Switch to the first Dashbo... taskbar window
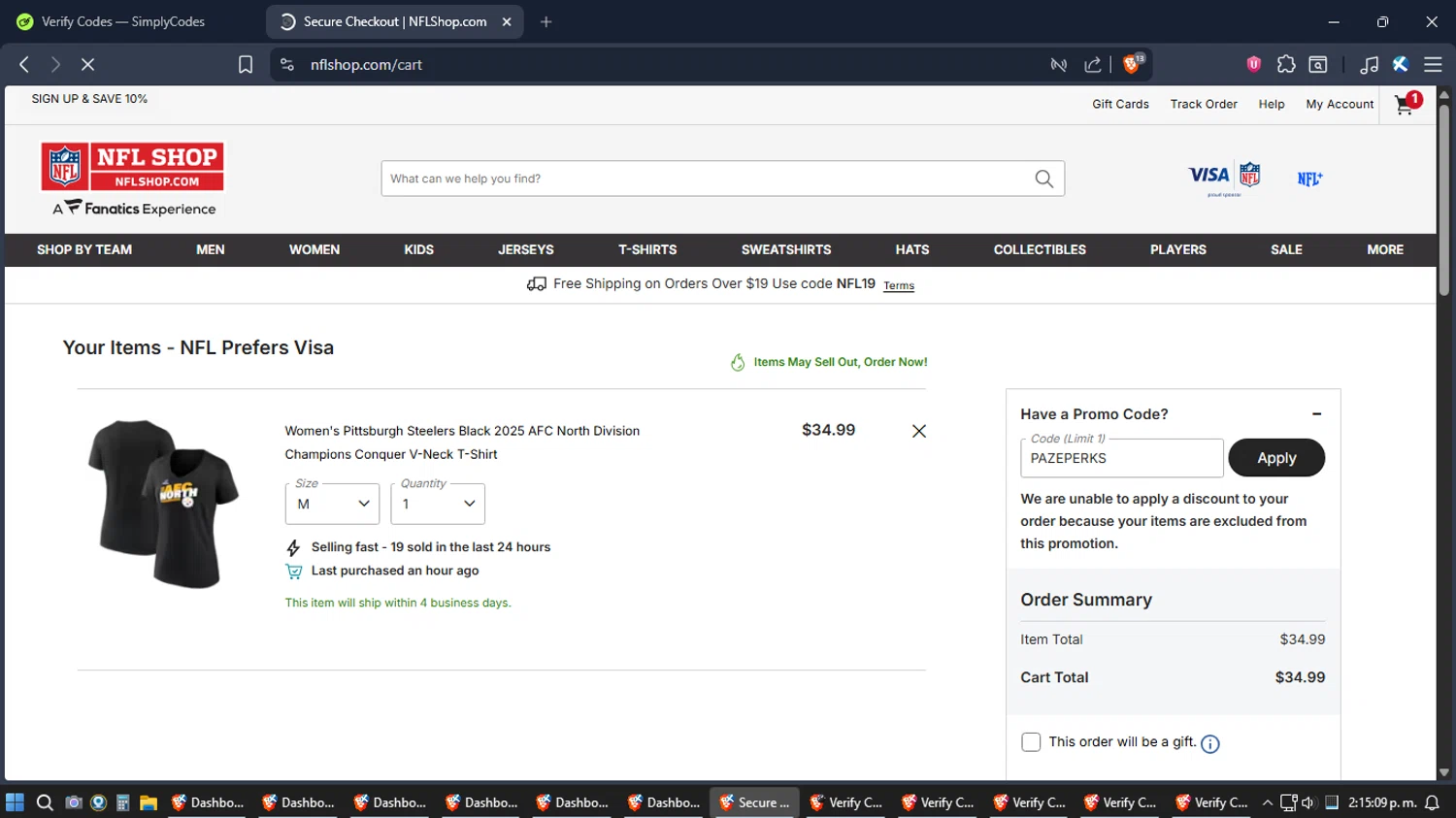Viewport: 1456px width, 818px height. pos(207,802)
